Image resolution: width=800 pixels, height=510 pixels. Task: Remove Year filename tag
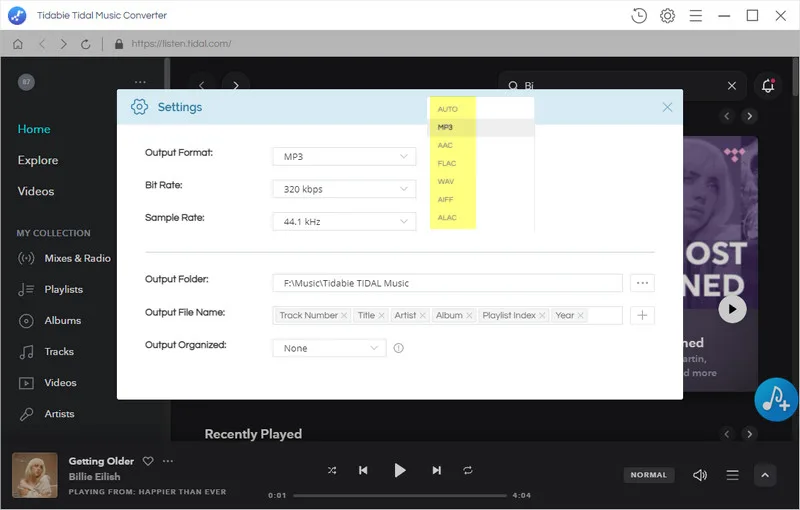click(x=580, y=316)
